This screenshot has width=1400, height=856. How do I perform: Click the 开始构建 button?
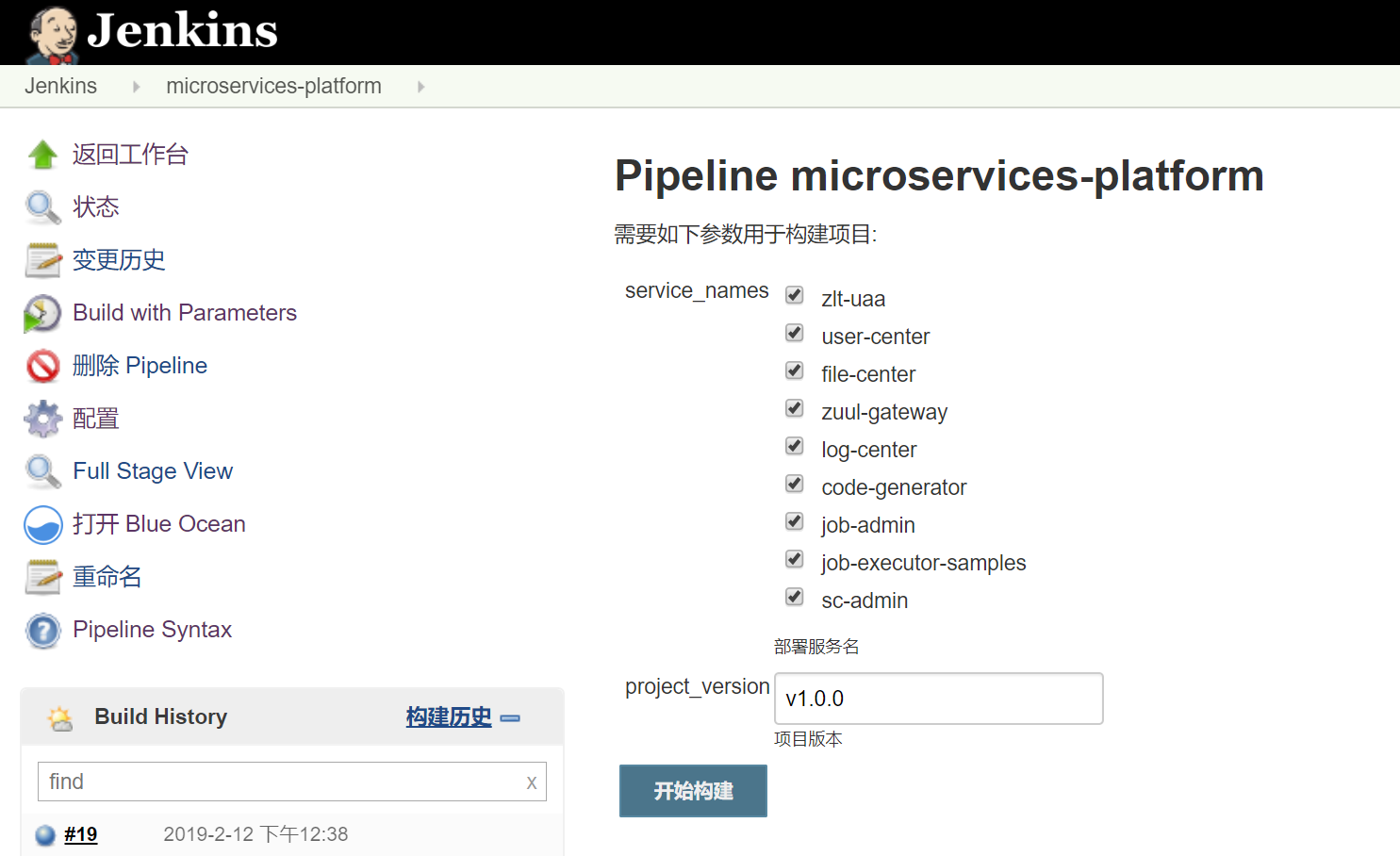coord(693,791)
